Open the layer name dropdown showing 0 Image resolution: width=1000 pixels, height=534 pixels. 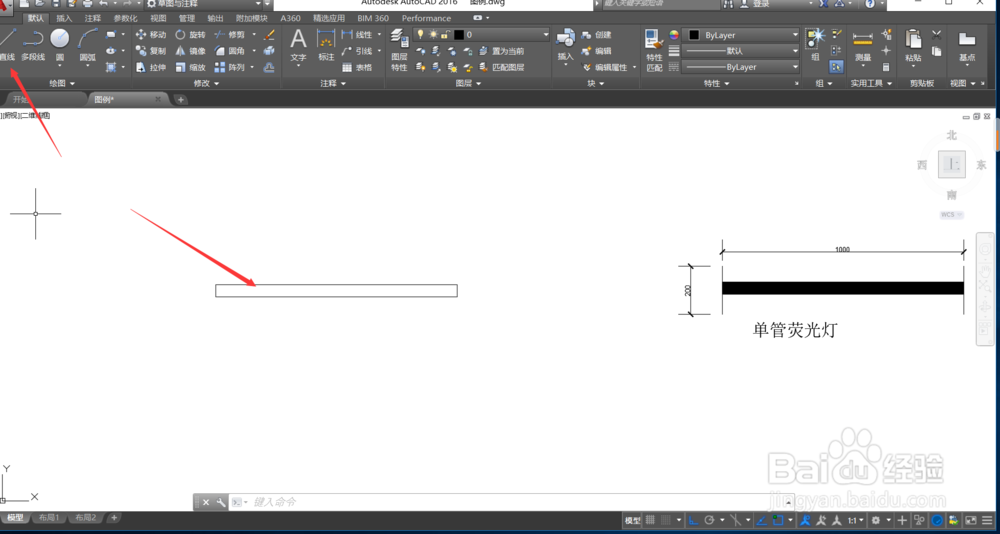pyautogui.click(x=482, y=34)
